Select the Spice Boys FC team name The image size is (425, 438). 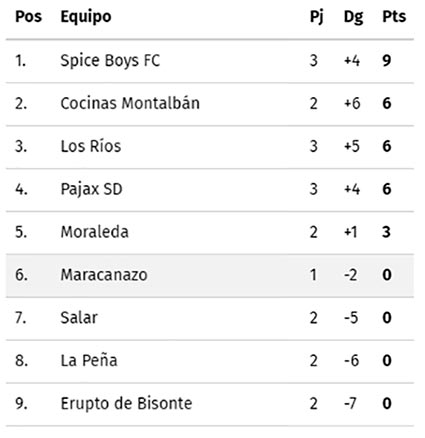click(x=110, y=61)
